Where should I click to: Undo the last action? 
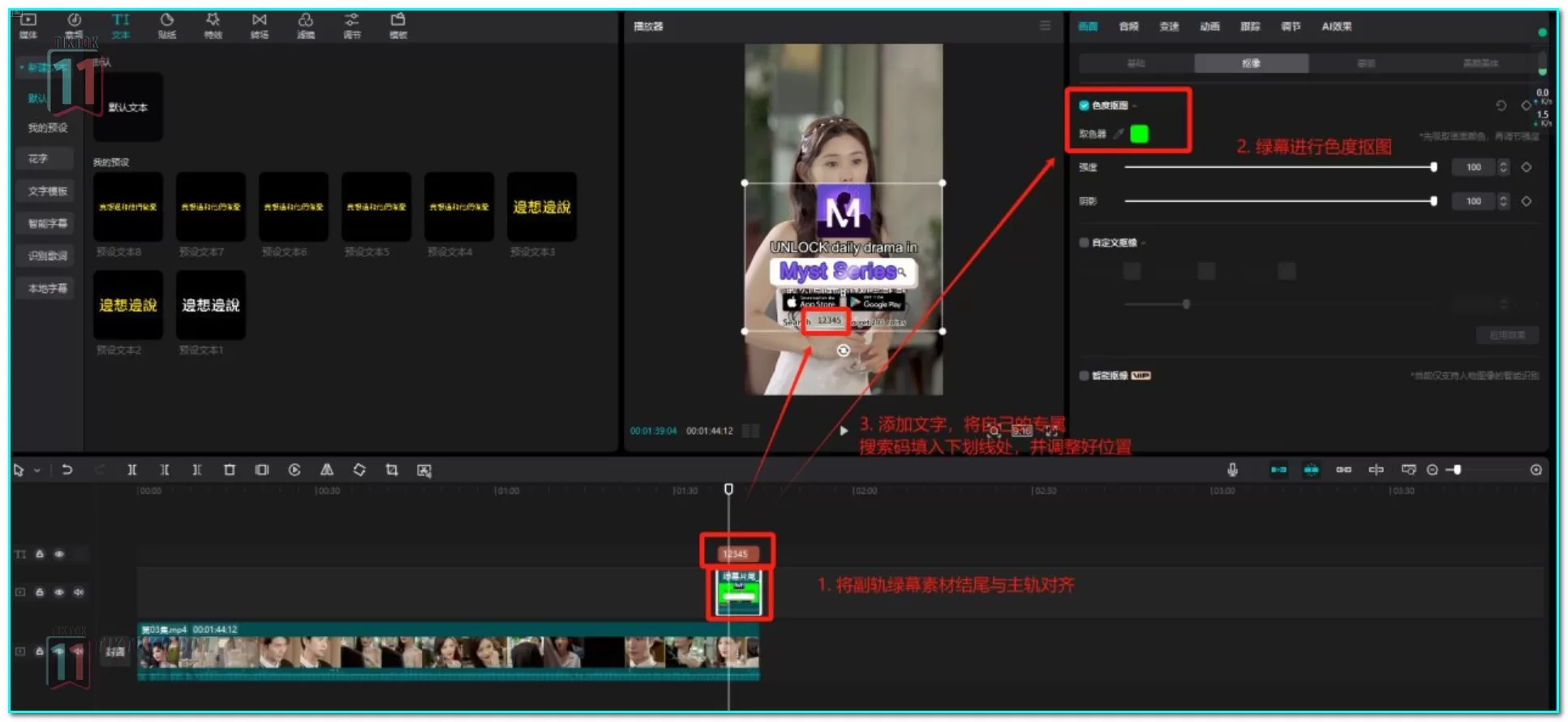click(x=67, y=470)
